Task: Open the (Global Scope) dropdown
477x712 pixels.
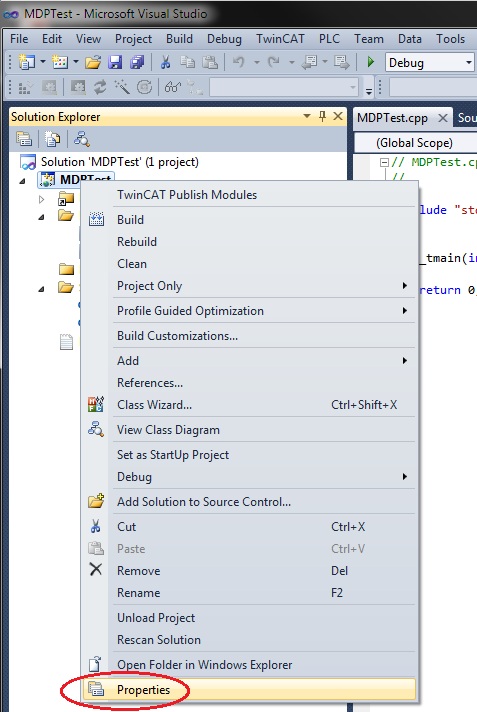Action: pyautogui.click(x=415, y=143)
